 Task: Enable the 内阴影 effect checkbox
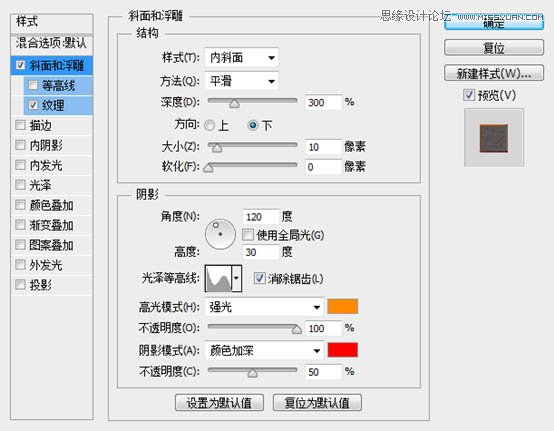pyautogui.click(x=20, y=145)
